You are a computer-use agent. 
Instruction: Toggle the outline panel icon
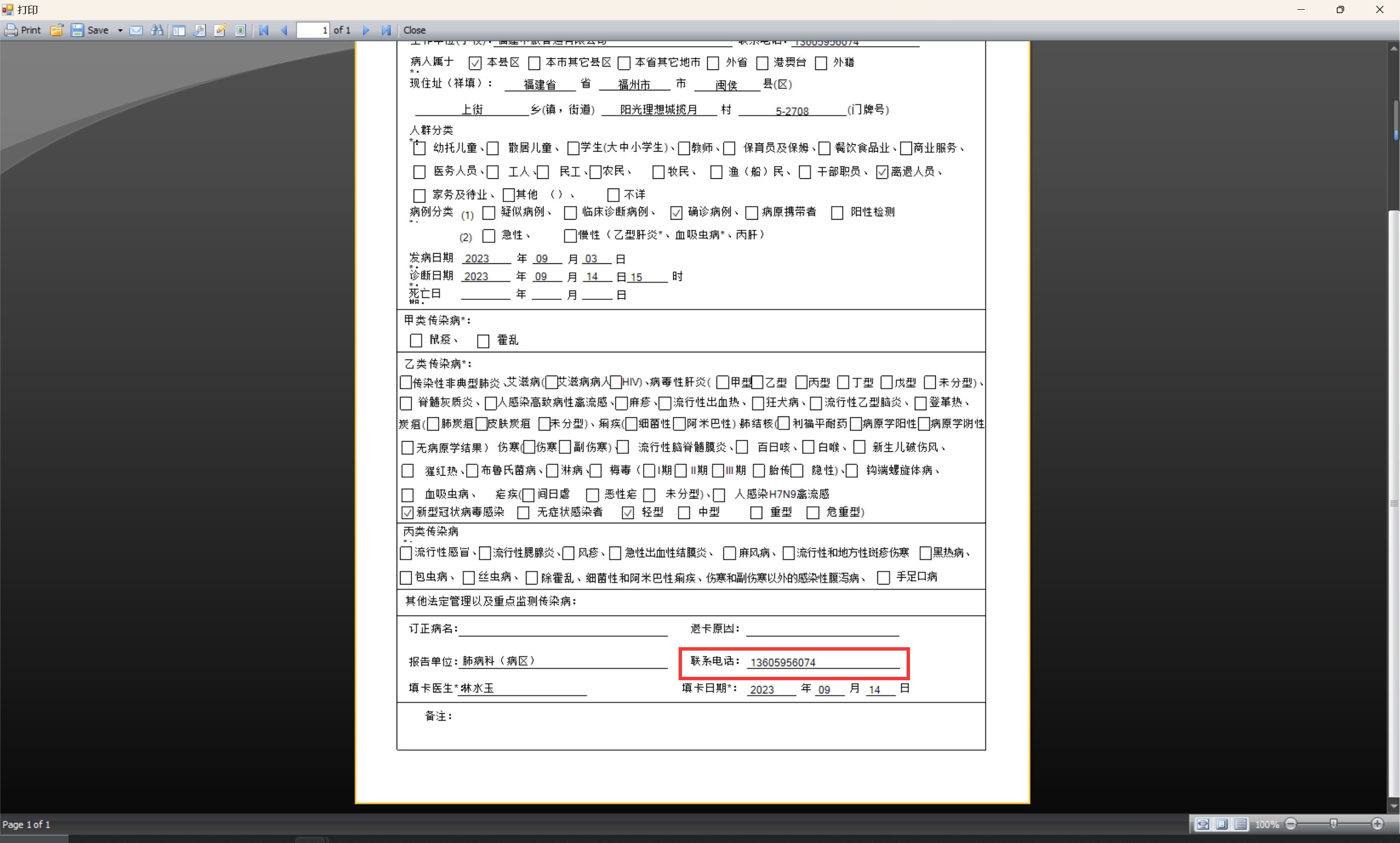click(179, 30)
